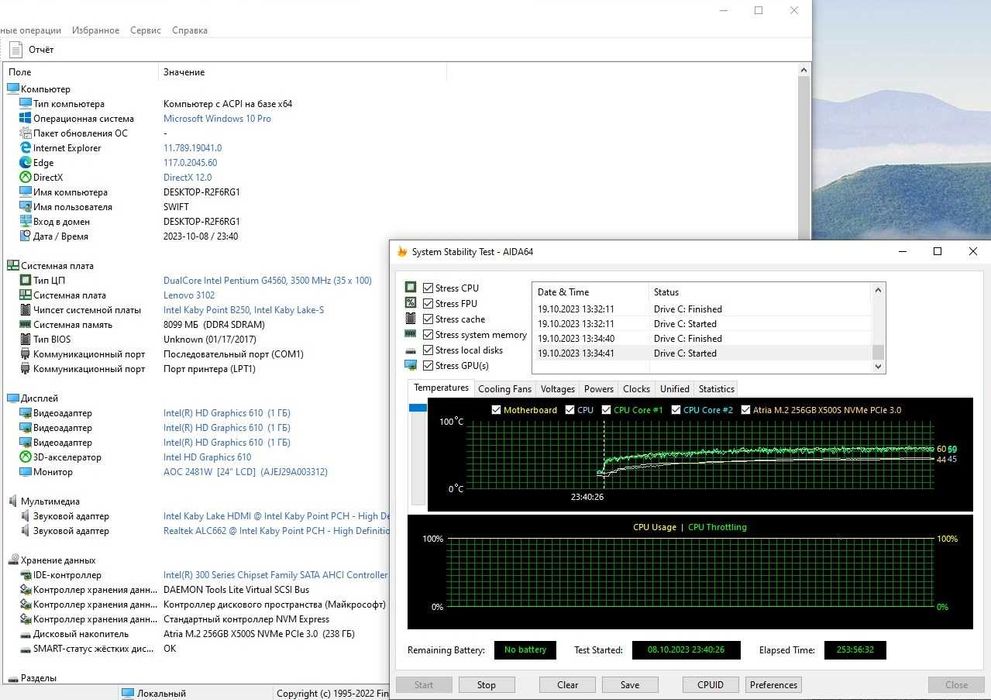Viewport: 991px width, 700px height.
Task: Open the Preferences dialog
Action: (773, 685)
